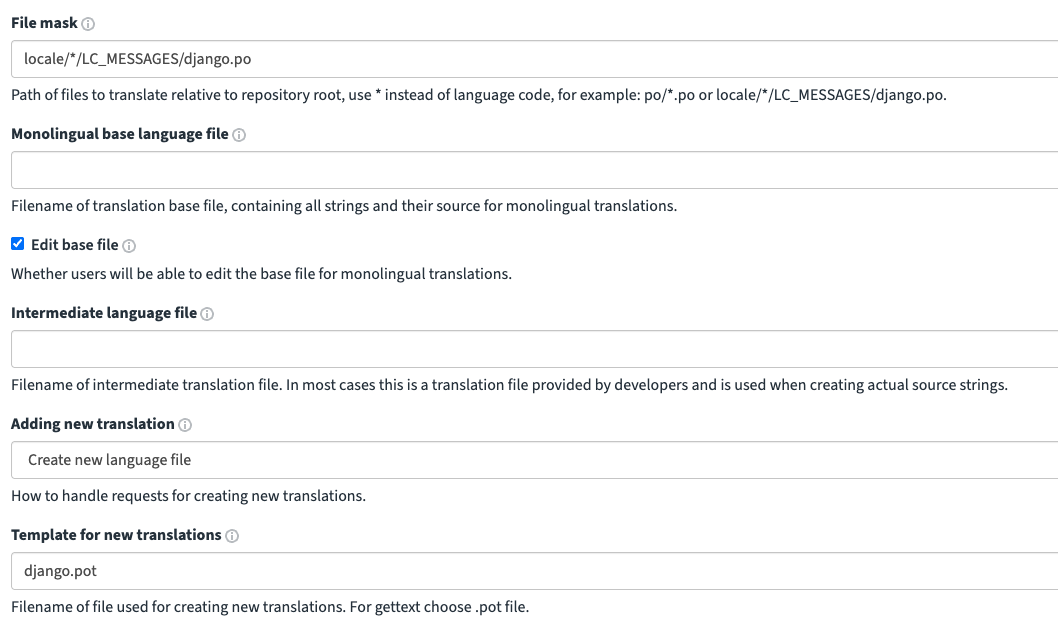The height and width of the screenshot is (624, 1058).
Task: Uncheck the Edit base file checkbox
Action: pyautogui.click(x=18, y=244)
